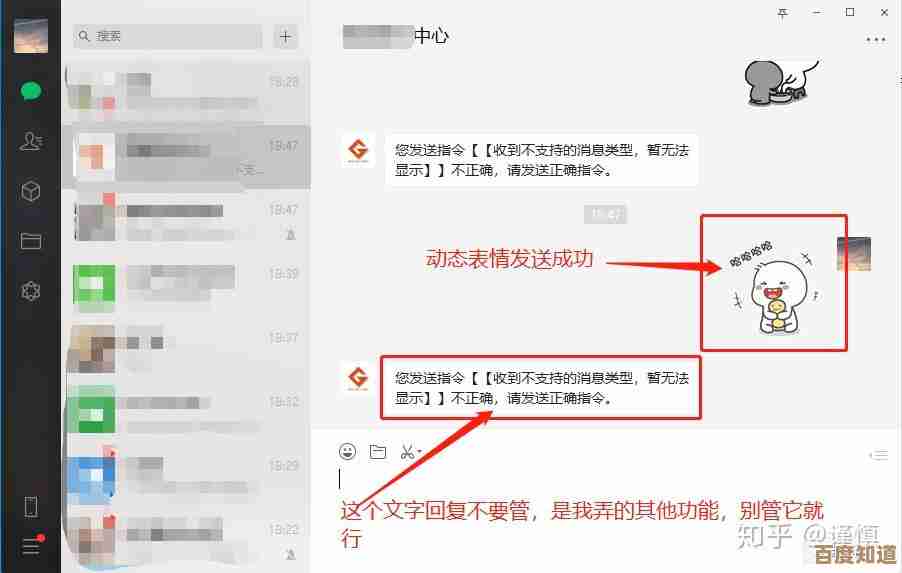Open the Contacts icon in sidebar
902x573 pixels.
click(30, 141)
